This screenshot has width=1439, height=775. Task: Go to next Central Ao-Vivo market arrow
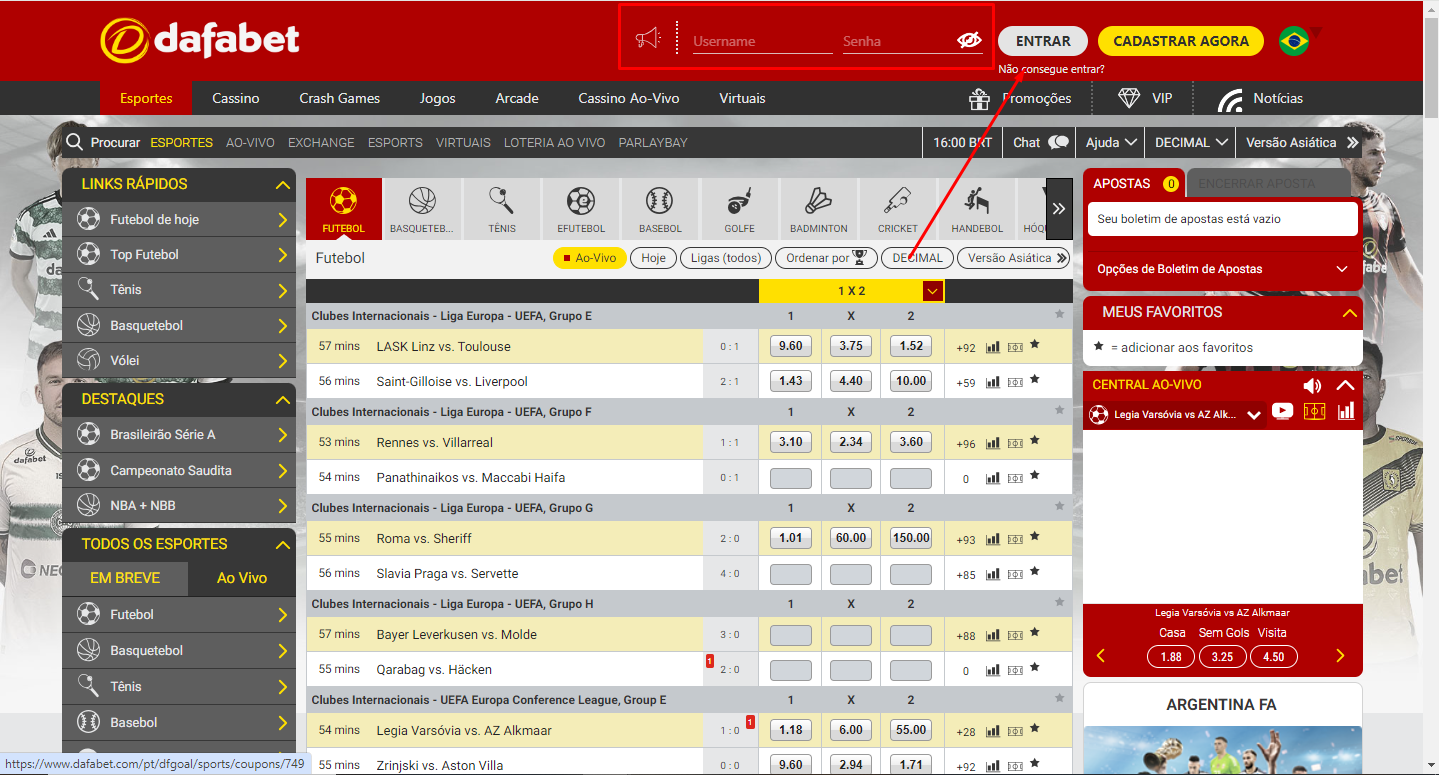pyautogui.click(x=1341, y=656)
